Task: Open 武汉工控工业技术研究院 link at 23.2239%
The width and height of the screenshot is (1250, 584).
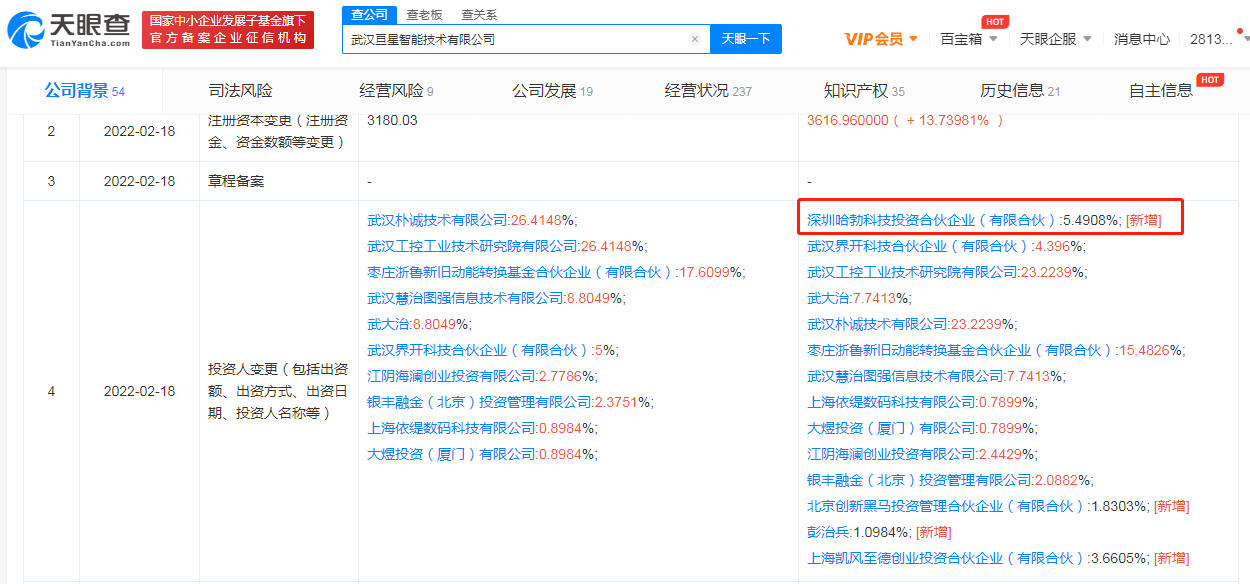Action: (x=912, y=271)
